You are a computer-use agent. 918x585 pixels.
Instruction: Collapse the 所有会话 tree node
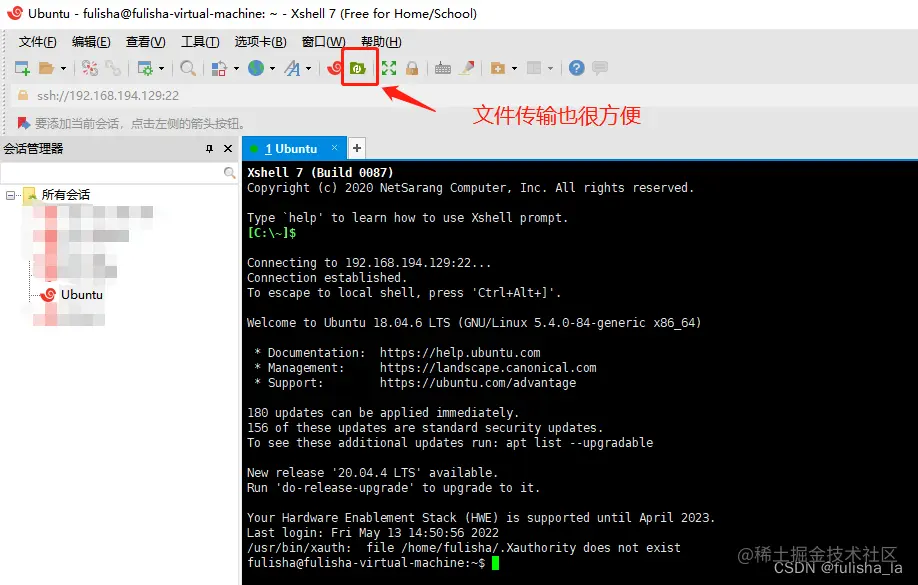10,195
